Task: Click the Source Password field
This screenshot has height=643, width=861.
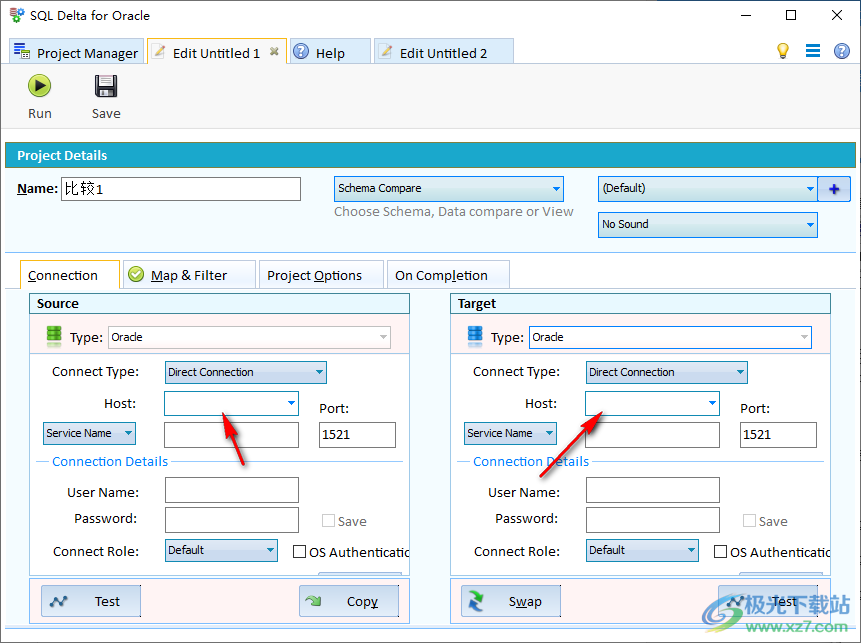Action: (232, 520)
